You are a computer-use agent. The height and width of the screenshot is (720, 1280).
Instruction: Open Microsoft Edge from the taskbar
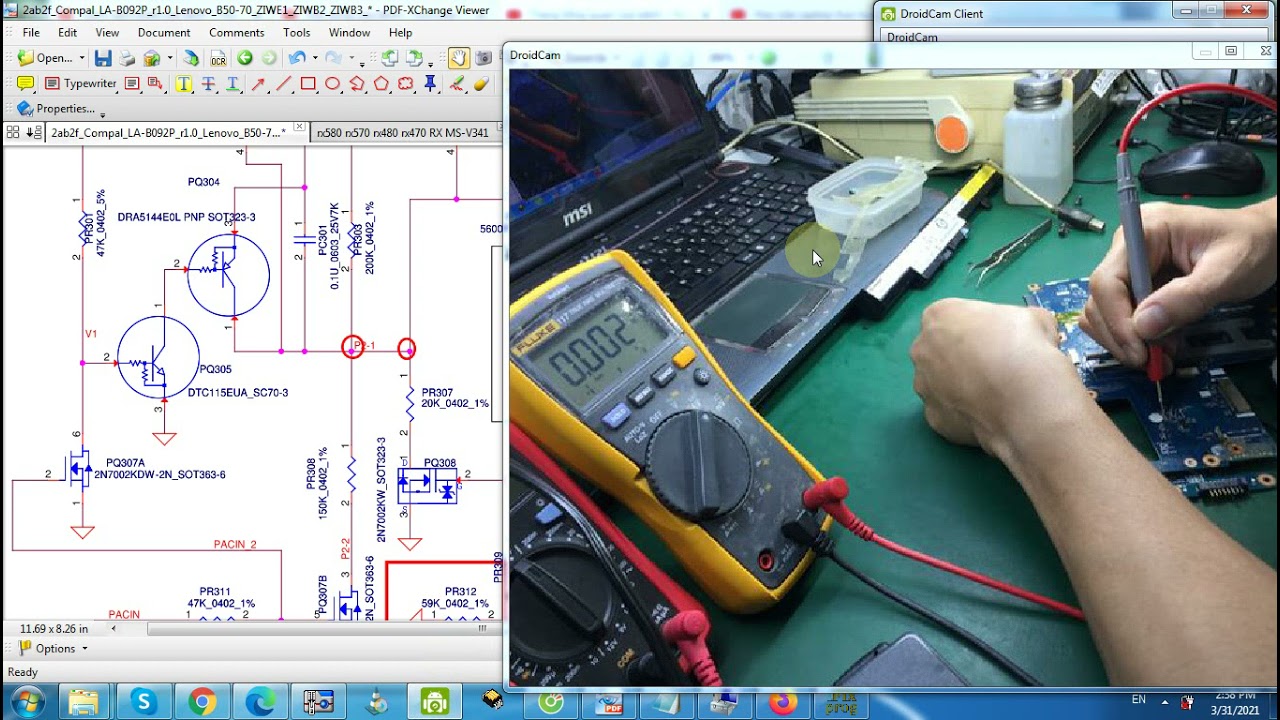pos(260,702)
